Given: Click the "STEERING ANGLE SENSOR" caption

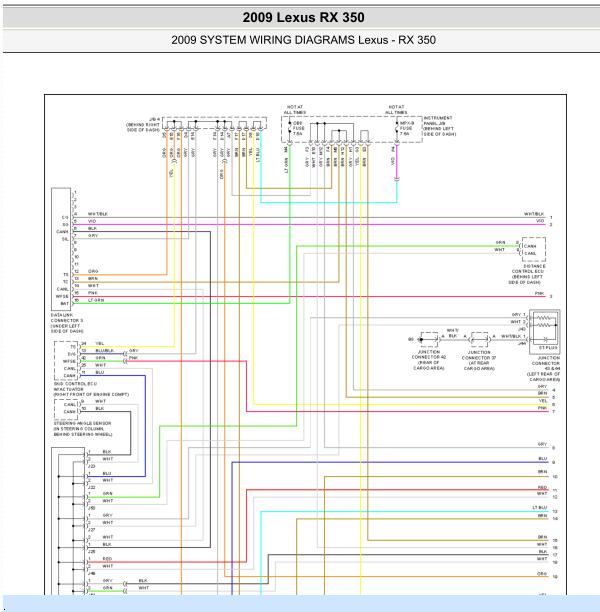Looking at the screenshot, I should click(x=82, y=423).
